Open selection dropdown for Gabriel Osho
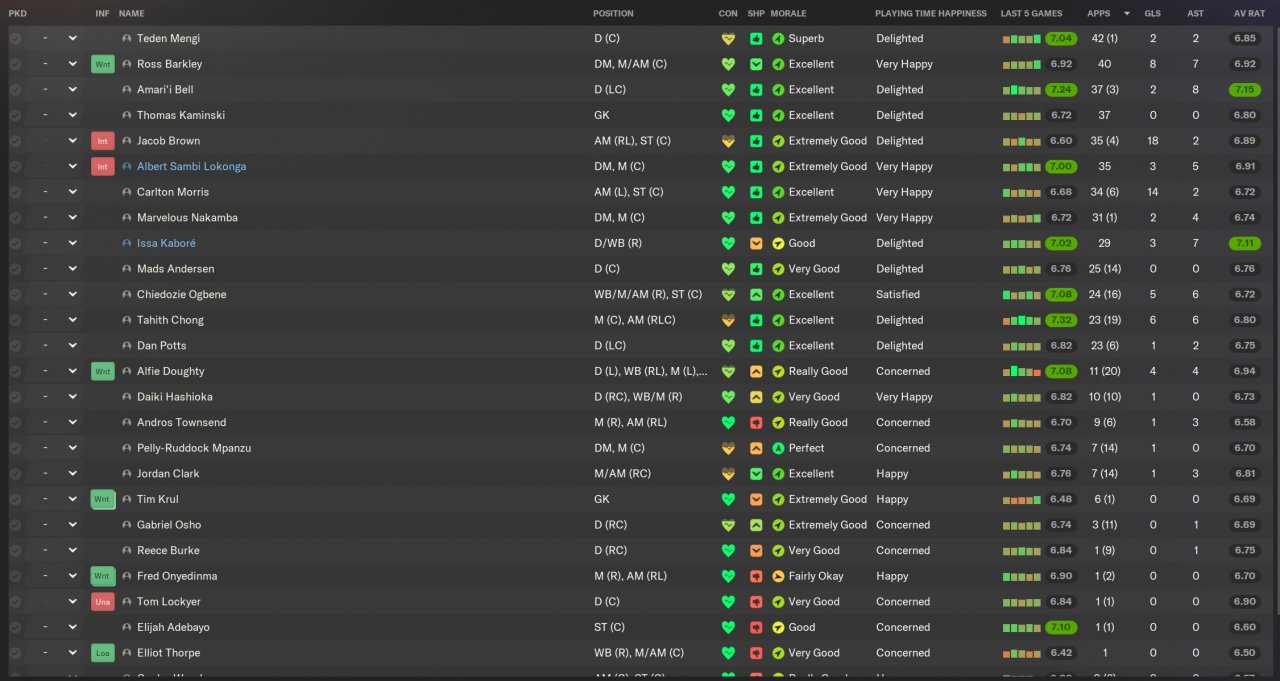 pyautogui.click(x=72, y=525)
